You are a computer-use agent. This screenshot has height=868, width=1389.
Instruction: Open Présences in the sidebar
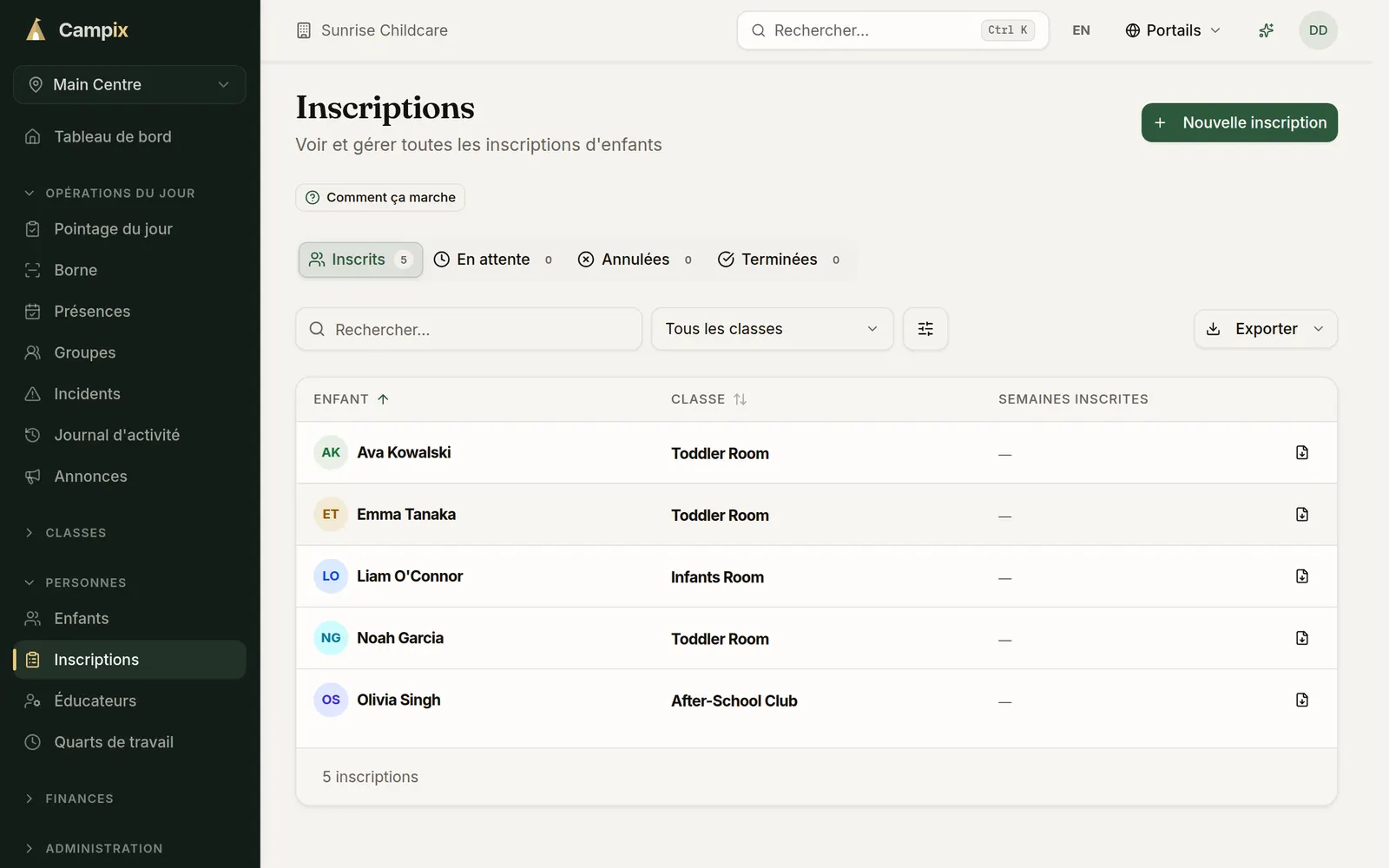click(129, 312)
